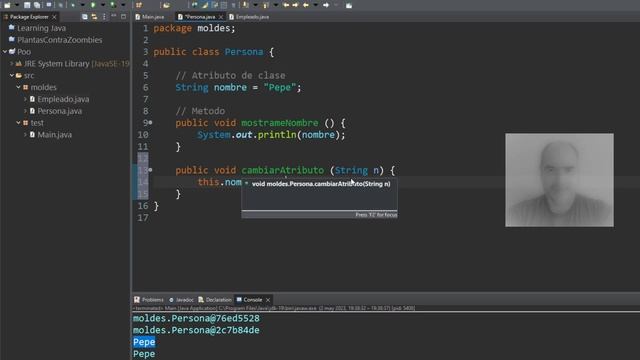This screenshot has width=640, height=360.
Task: Jump to Previous Annotation icon
Action: click(x=266, y=5)
